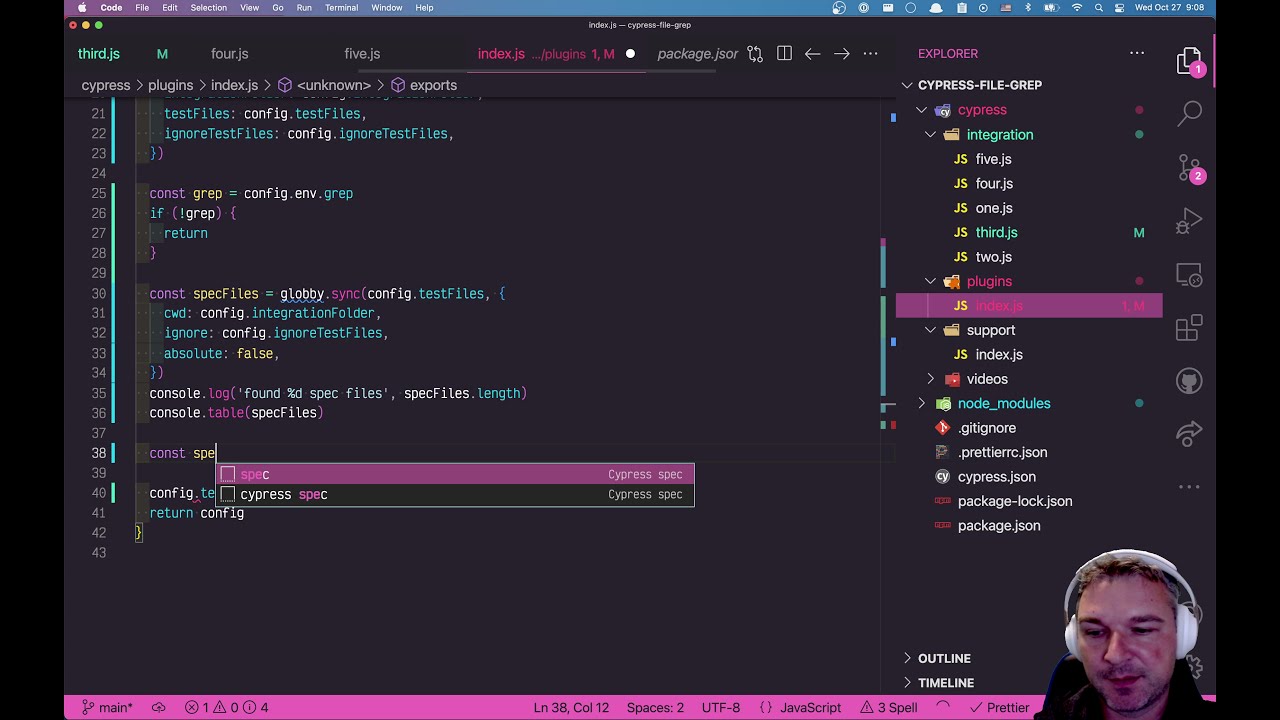Open index.js under support folder
The width and height of the screenshot is (1280, 720).
(x=999, y=355)
